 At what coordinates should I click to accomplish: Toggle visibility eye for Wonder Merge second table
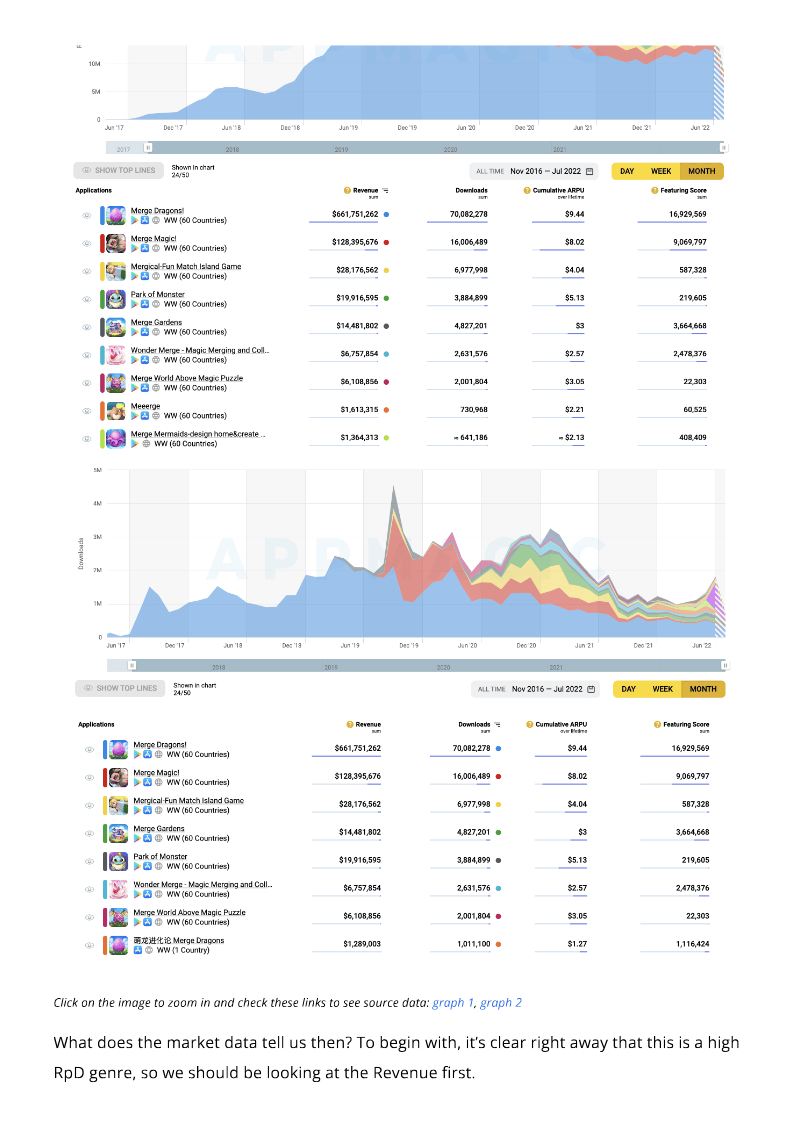pos(89,889)
